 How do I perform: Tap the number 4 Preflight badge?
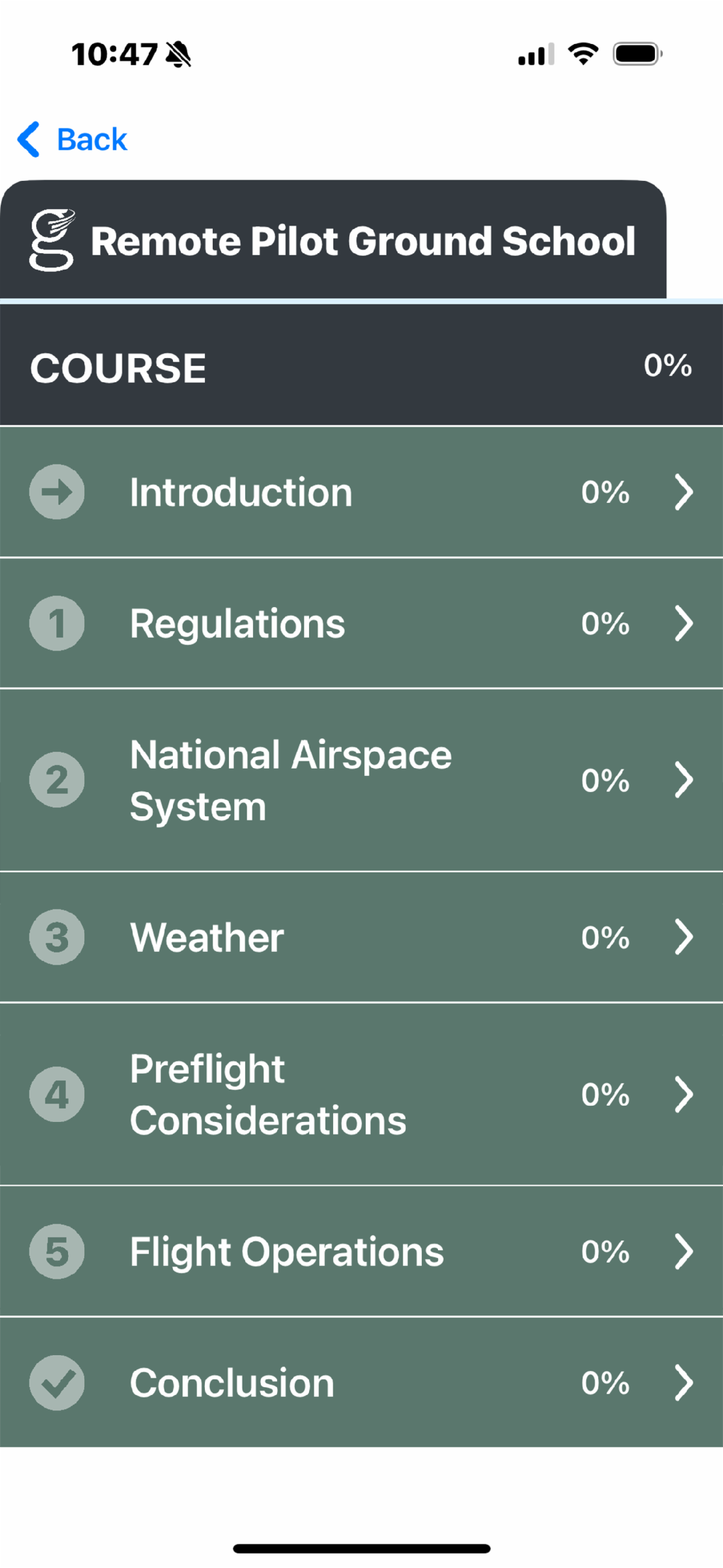pyautogui.click(x=57, y=1094)
